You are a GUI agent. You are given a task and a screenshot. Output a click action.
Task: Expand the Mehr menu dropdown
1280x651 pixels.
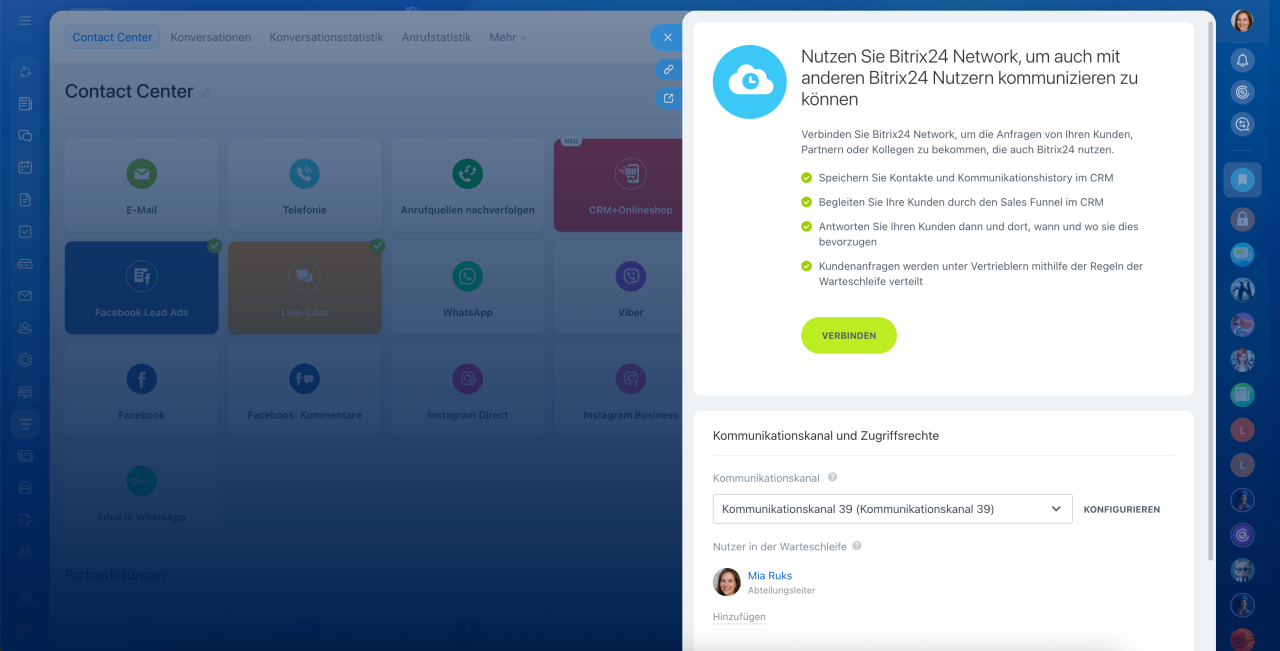[507, 37]
